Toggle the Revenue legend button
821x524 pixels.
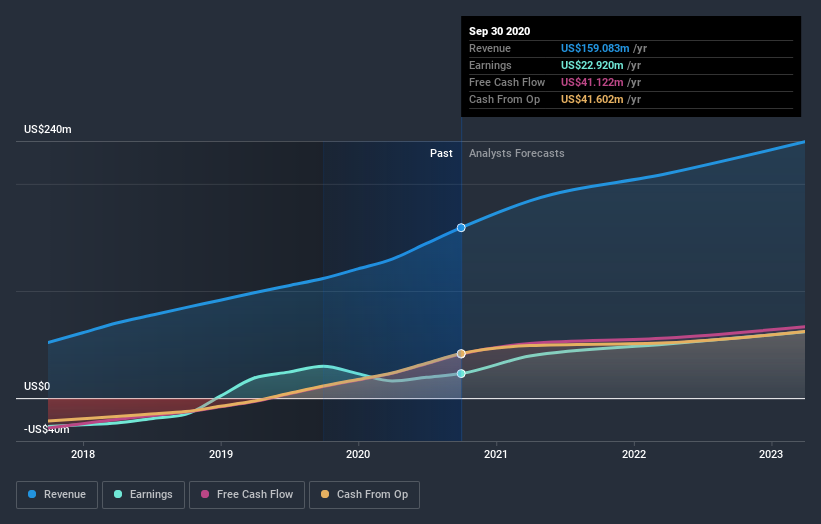[57, 495]
